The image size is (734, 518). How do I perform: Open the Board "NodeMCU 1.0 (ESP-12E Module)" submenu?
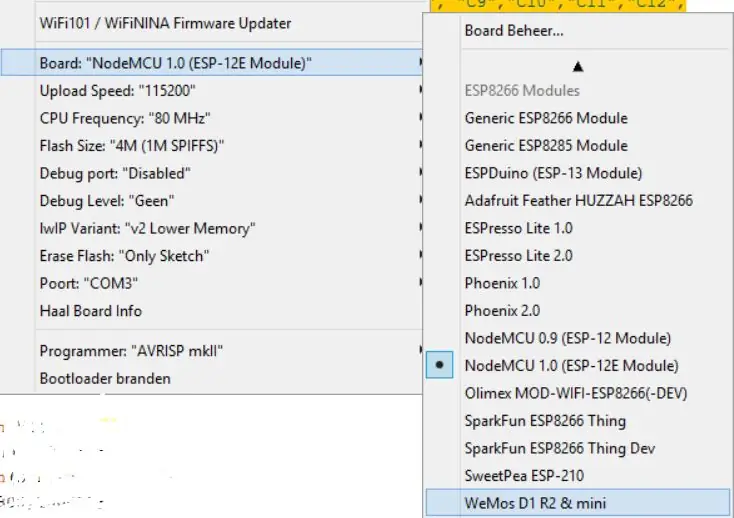tap(212, 63)
